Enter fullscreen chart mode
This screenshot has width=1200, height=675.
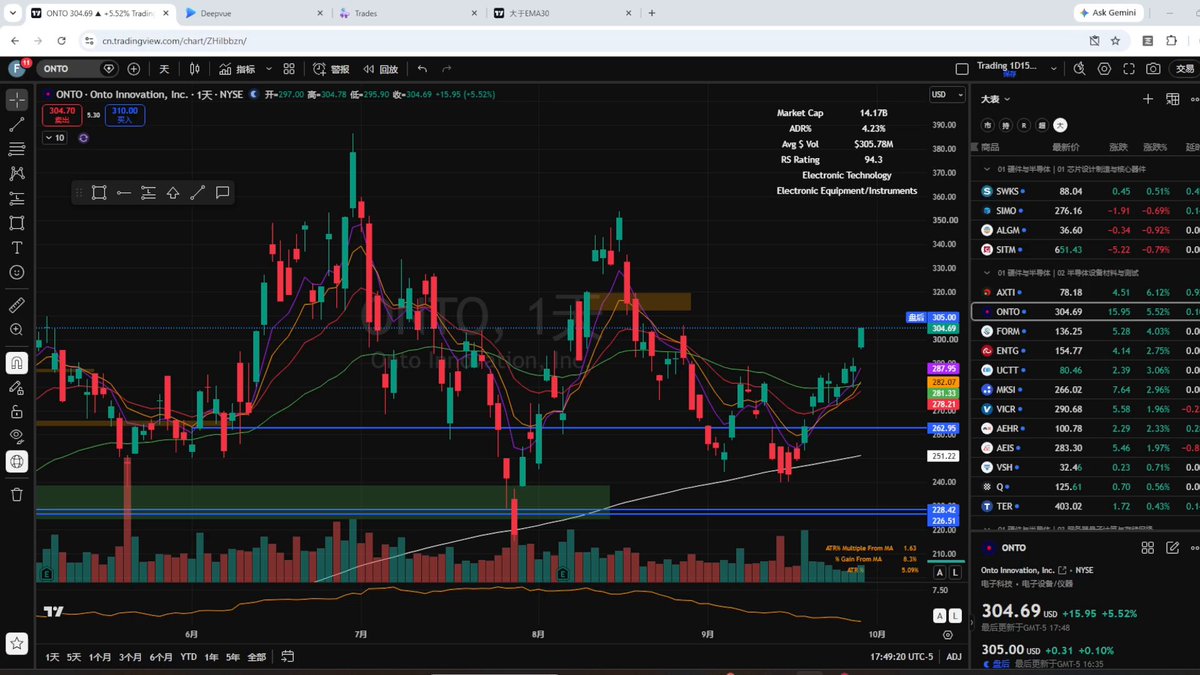(1129, 69)
